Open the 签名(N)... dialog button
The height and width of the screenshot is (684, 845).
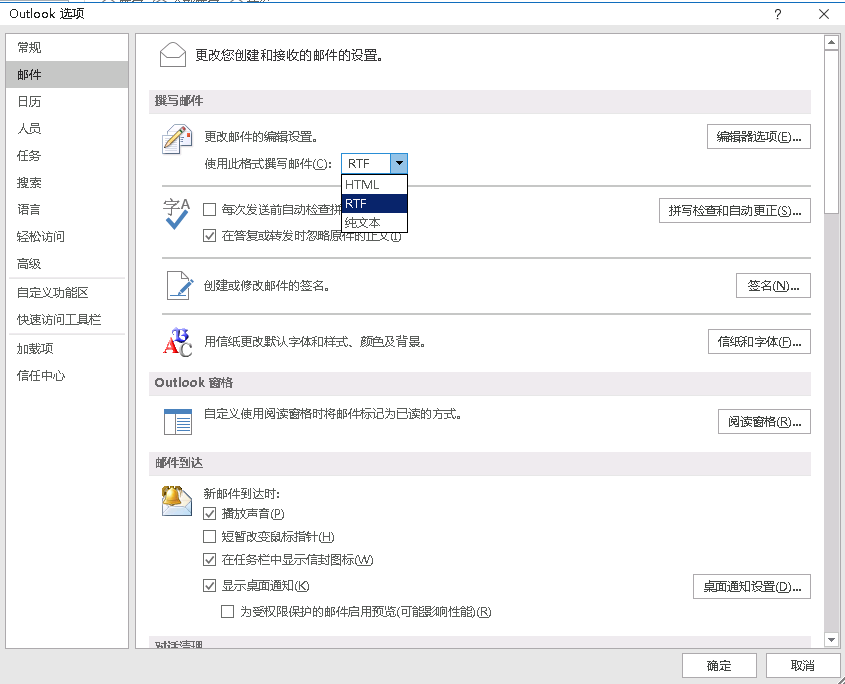[773, 286]
